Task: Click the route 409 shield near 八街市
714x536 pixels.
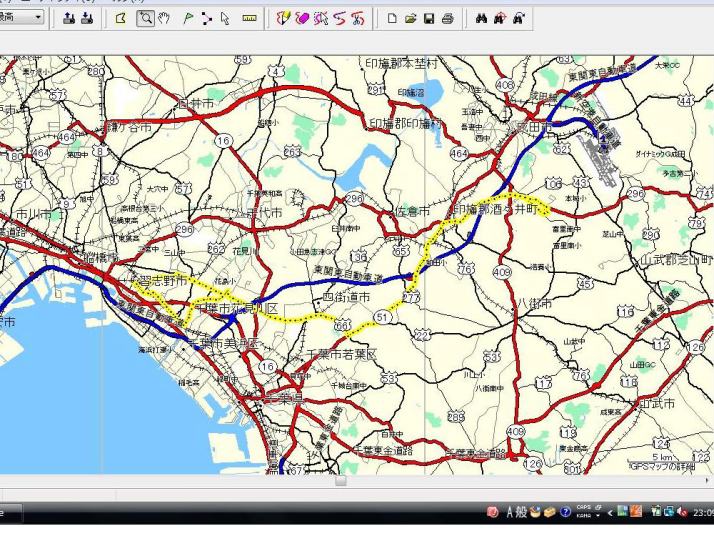Action: [502, 272]
